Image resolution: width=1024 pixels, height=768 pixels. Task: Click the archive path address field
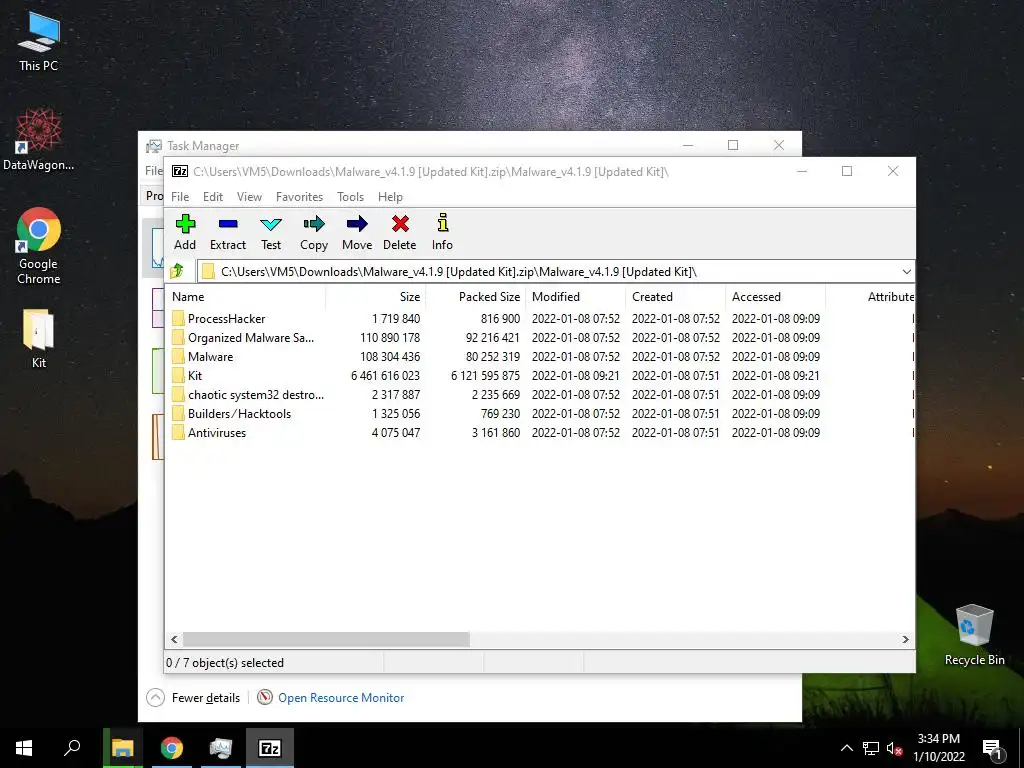click(547, 272)
